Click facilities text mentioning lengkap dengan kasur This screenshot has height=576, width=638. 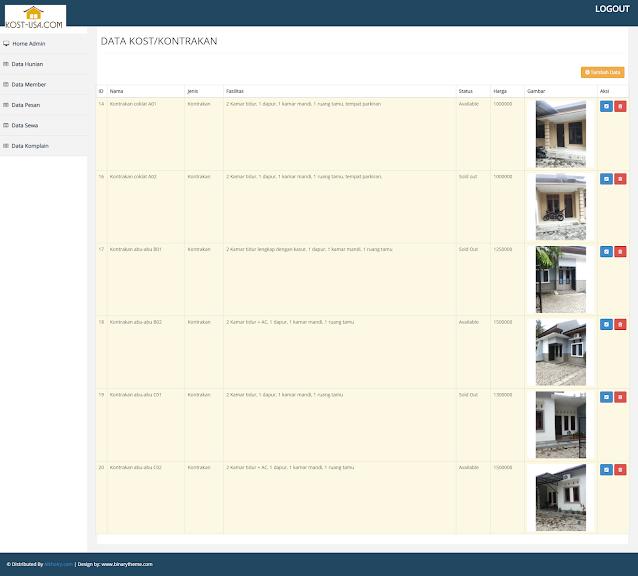click(309, 249)
